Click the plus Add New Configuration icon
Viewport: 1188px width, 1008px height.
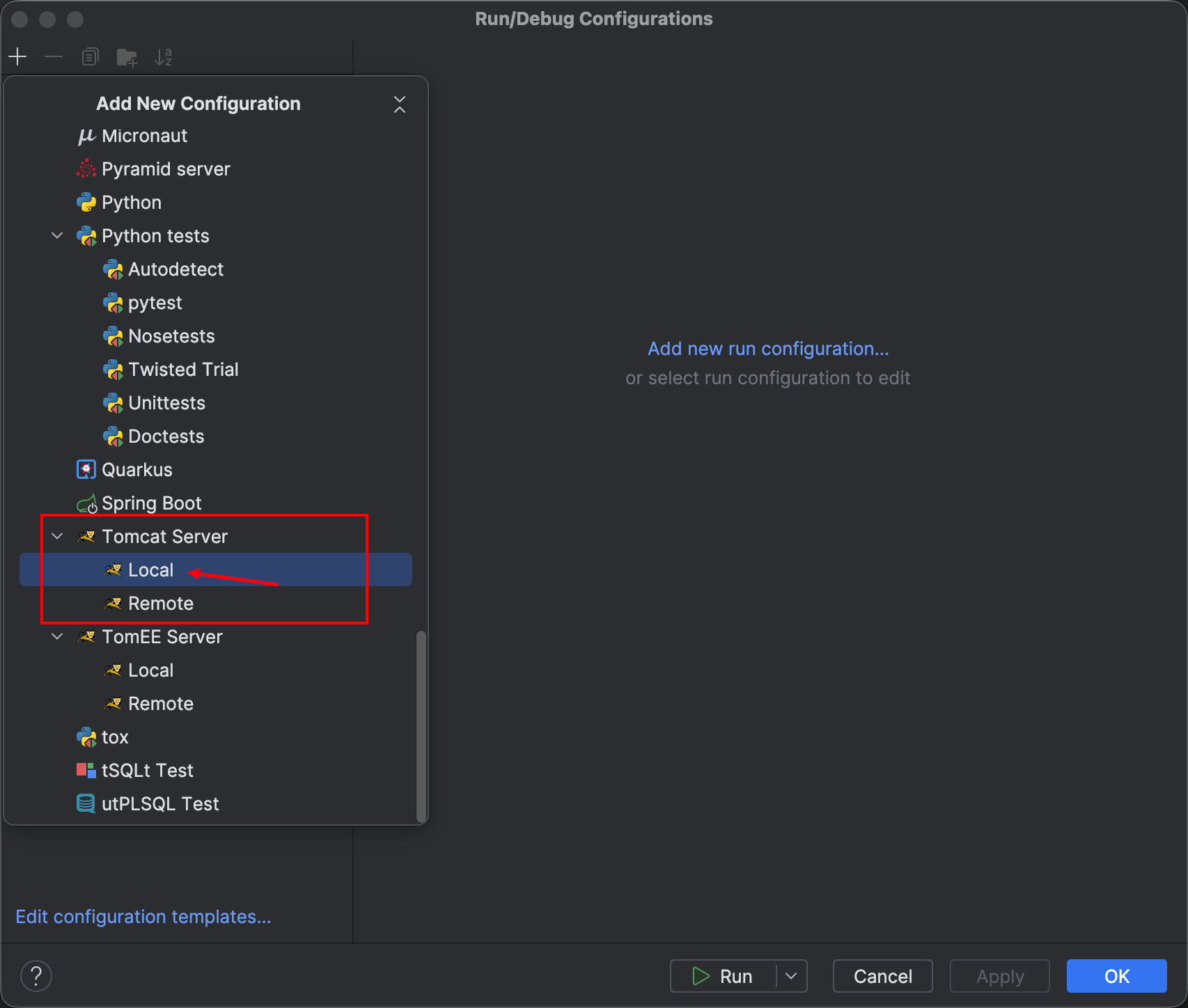[x=18, y=56]
